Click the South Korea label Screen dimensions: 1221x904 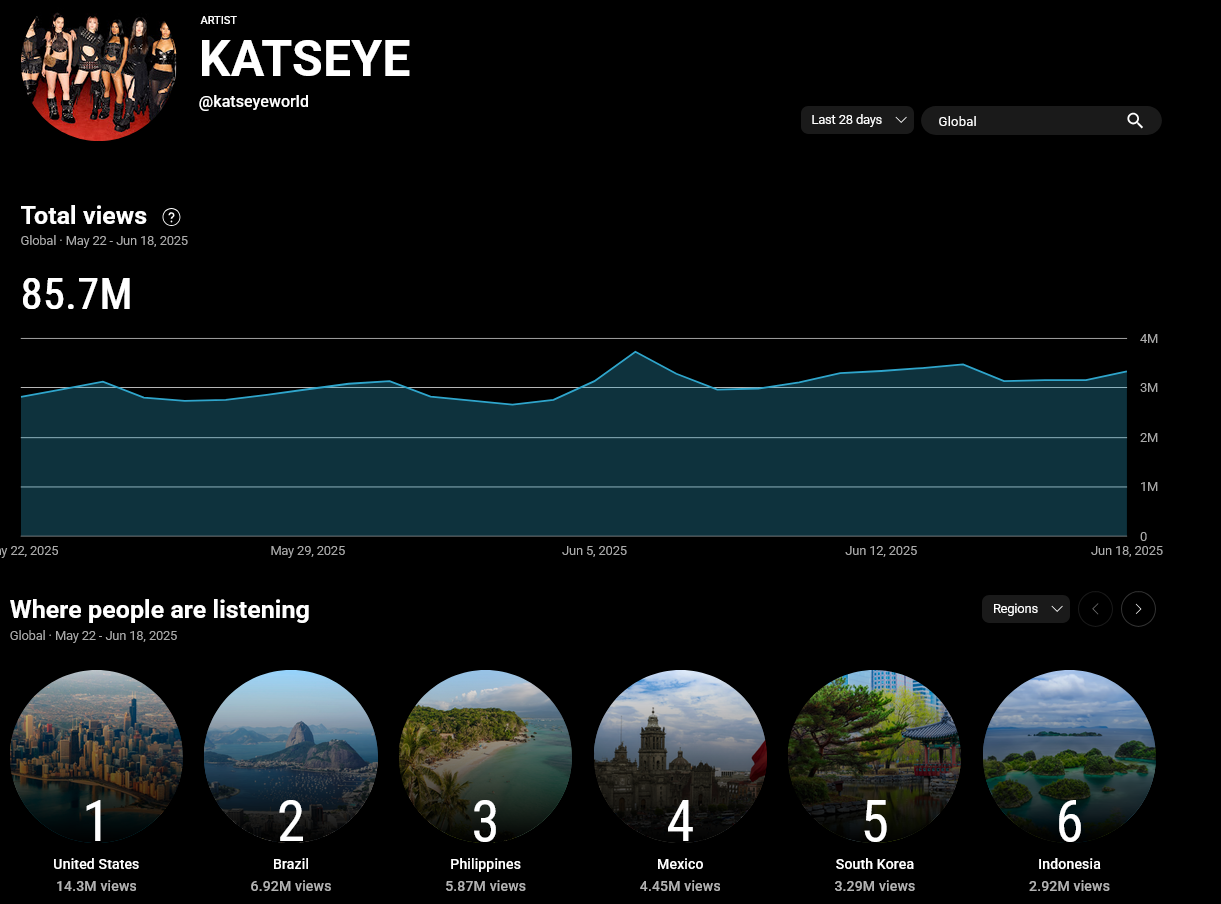point(875,864)
